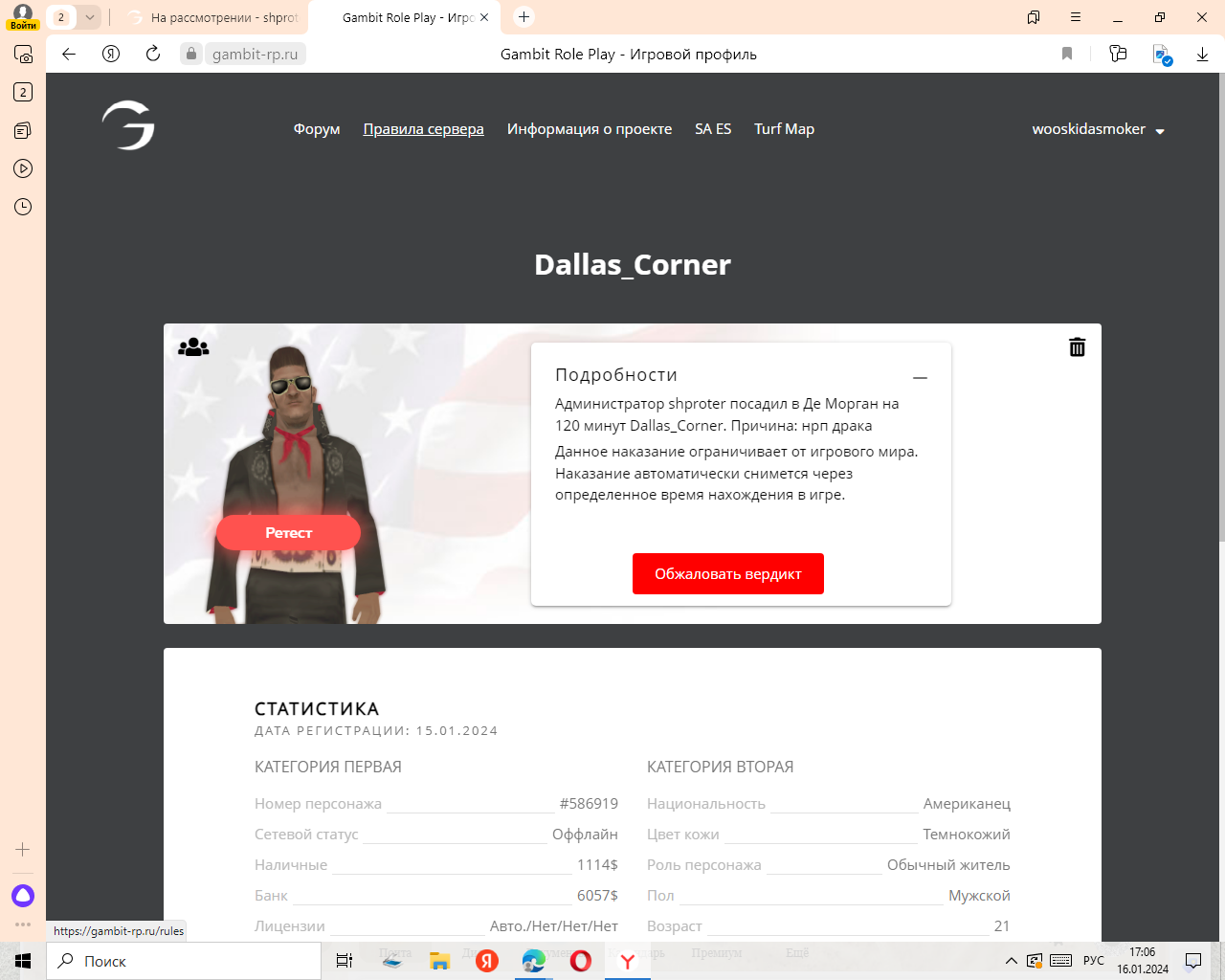This screenshot has height=980, width=1225.
Task: Collapse the Подробности panel with minus
Action: 920,378
